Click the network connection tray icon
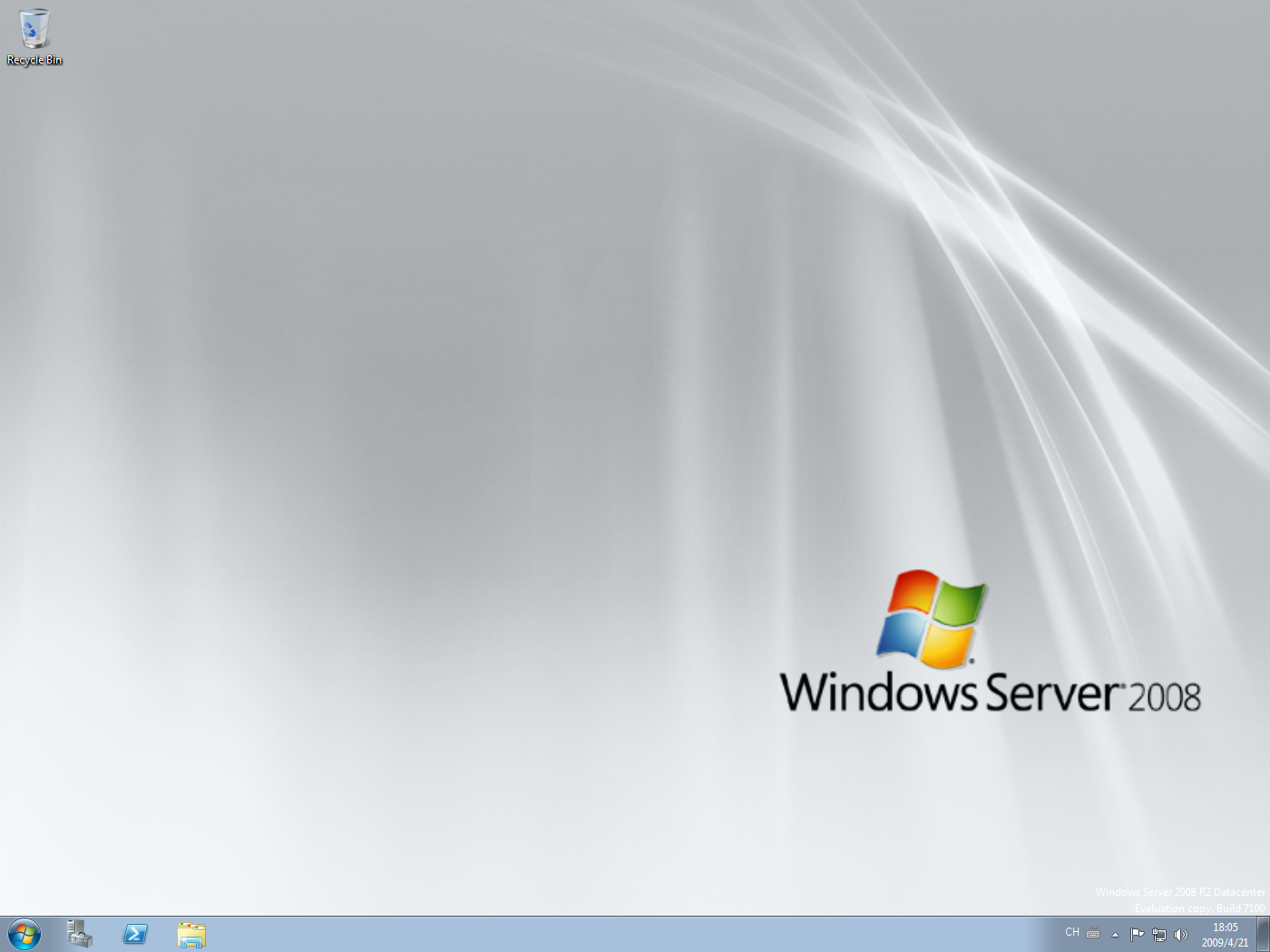The height and width of the screenshot is (952, 1270). pyautogui.click(x=1158, y=935)
